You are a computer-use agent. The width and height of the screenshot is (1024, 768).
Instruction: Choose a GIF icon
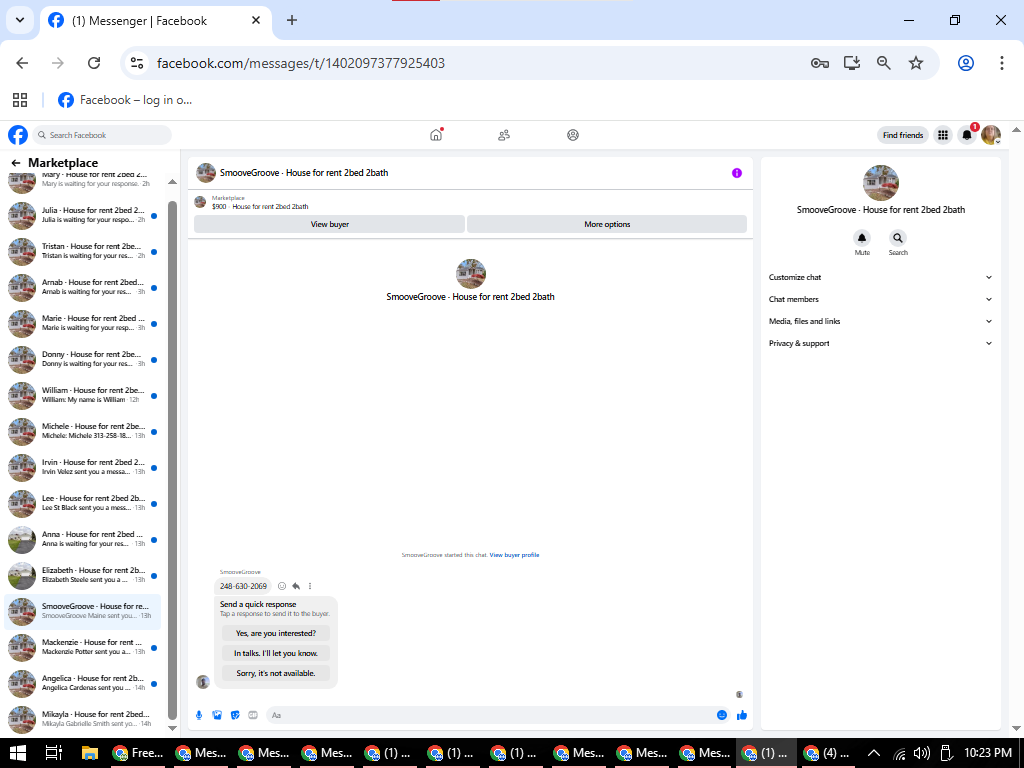coord(253,715)
